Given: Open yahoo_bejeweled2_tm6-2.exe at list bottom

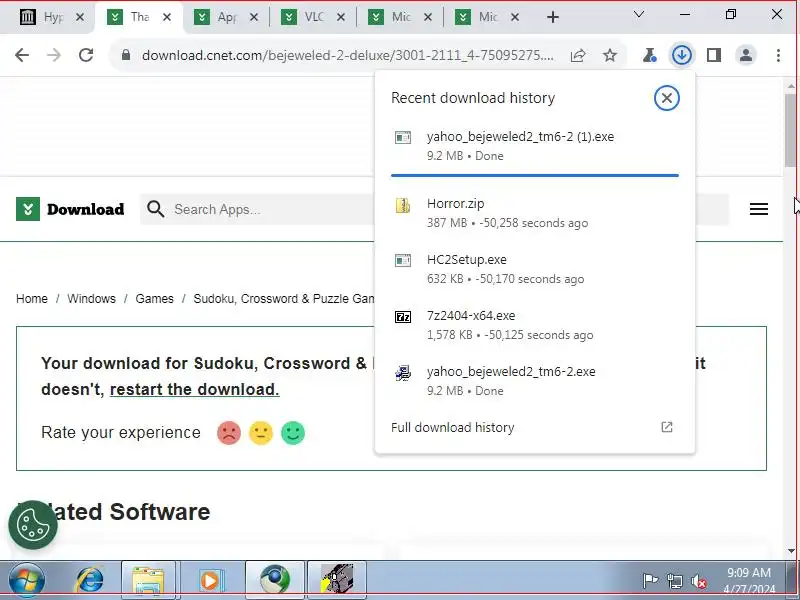Looking at the screenshot, I should click(535, 381).
